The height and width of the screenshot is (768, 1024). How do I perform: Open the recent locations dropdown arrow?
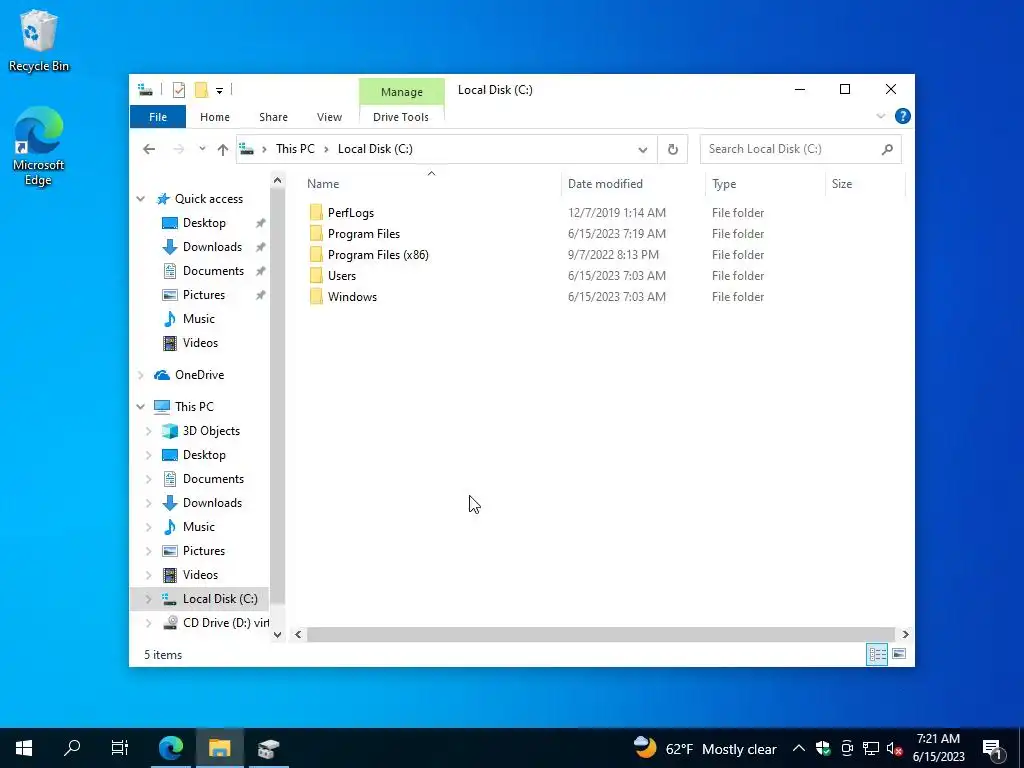coord(202,149)
